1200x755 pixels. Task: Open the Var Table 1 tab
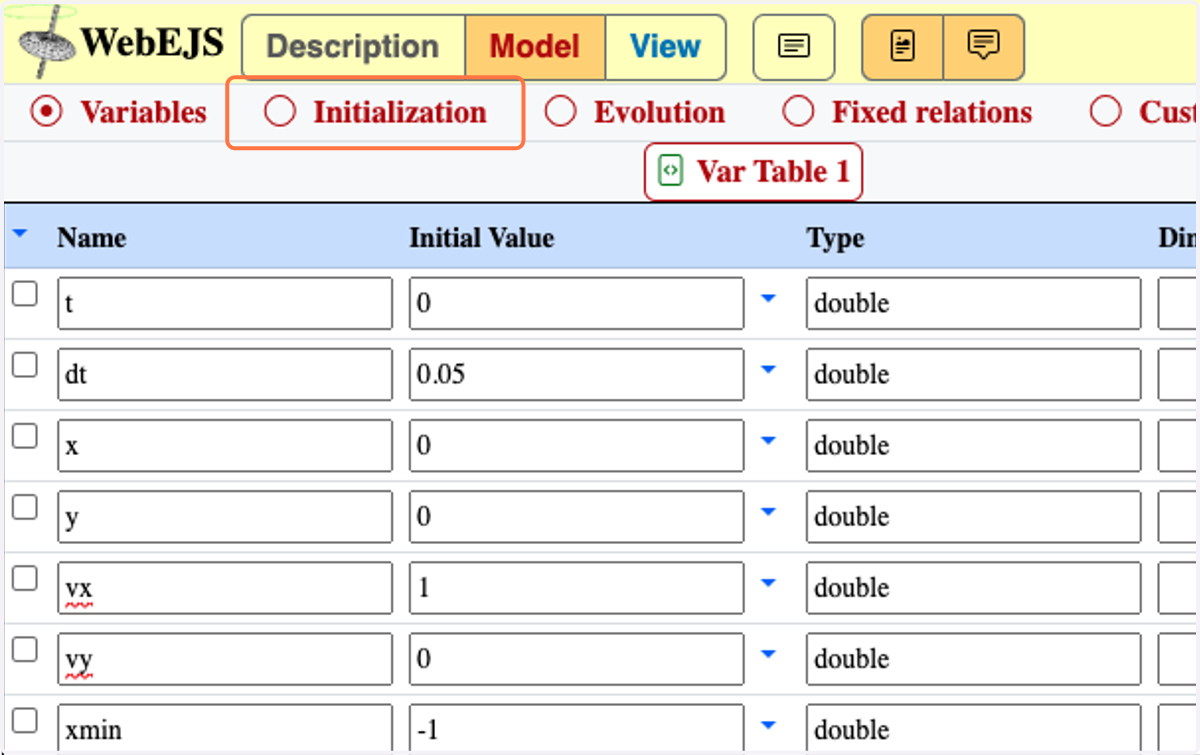click(x=753, y=172)
